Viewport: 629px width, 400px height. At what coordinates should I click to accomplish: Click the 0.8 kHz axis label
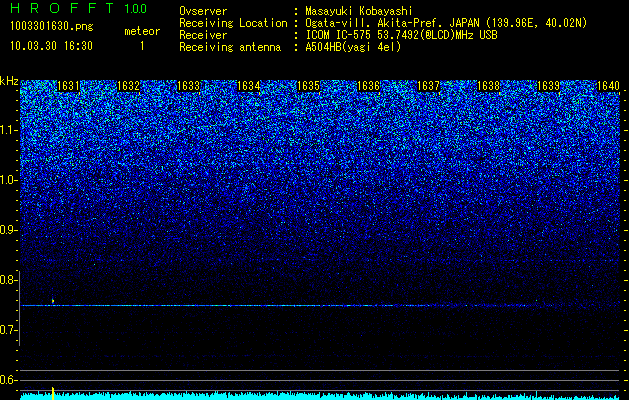[8, 280]
